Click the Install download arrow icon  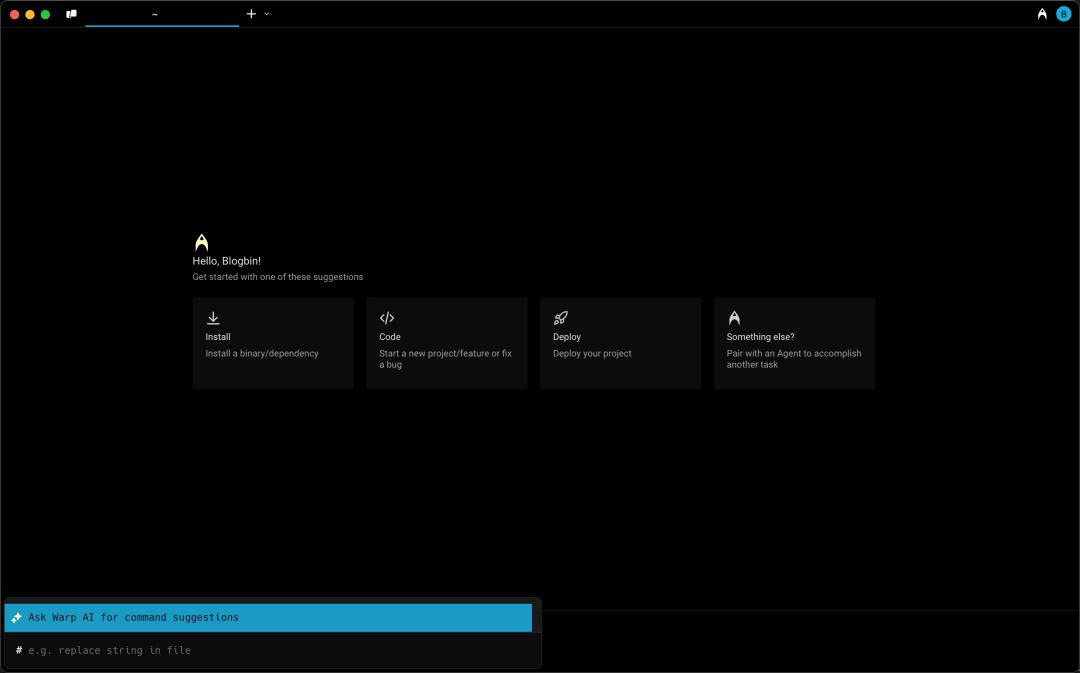coord(213,318)
